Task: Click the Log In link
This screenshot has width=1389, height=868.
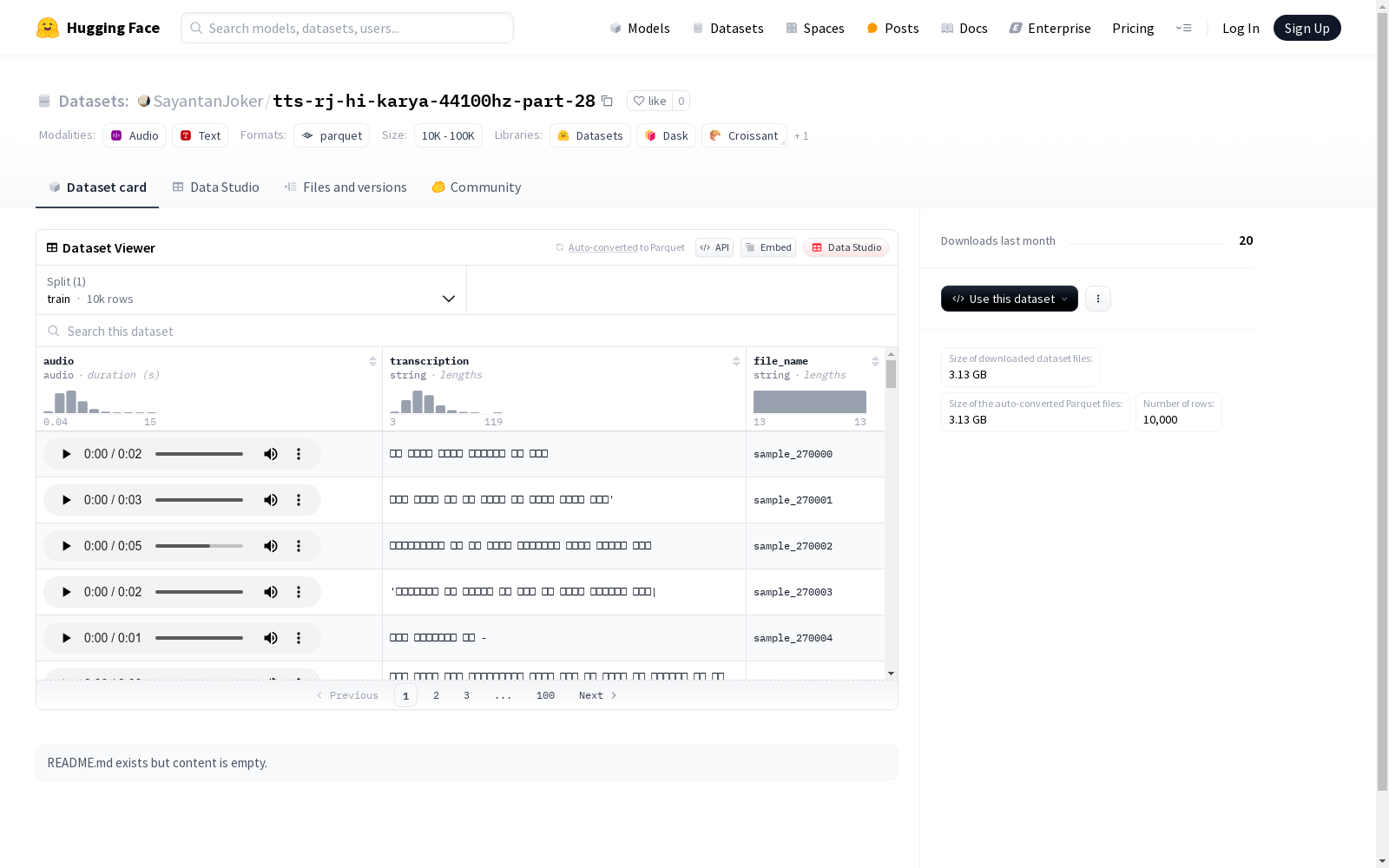Action: (x=1241, y=28)
